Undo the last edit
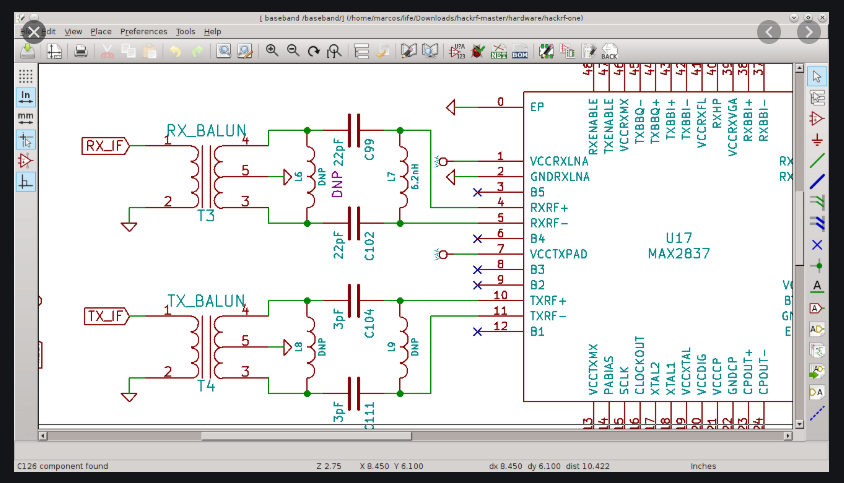 pos(175,51)
